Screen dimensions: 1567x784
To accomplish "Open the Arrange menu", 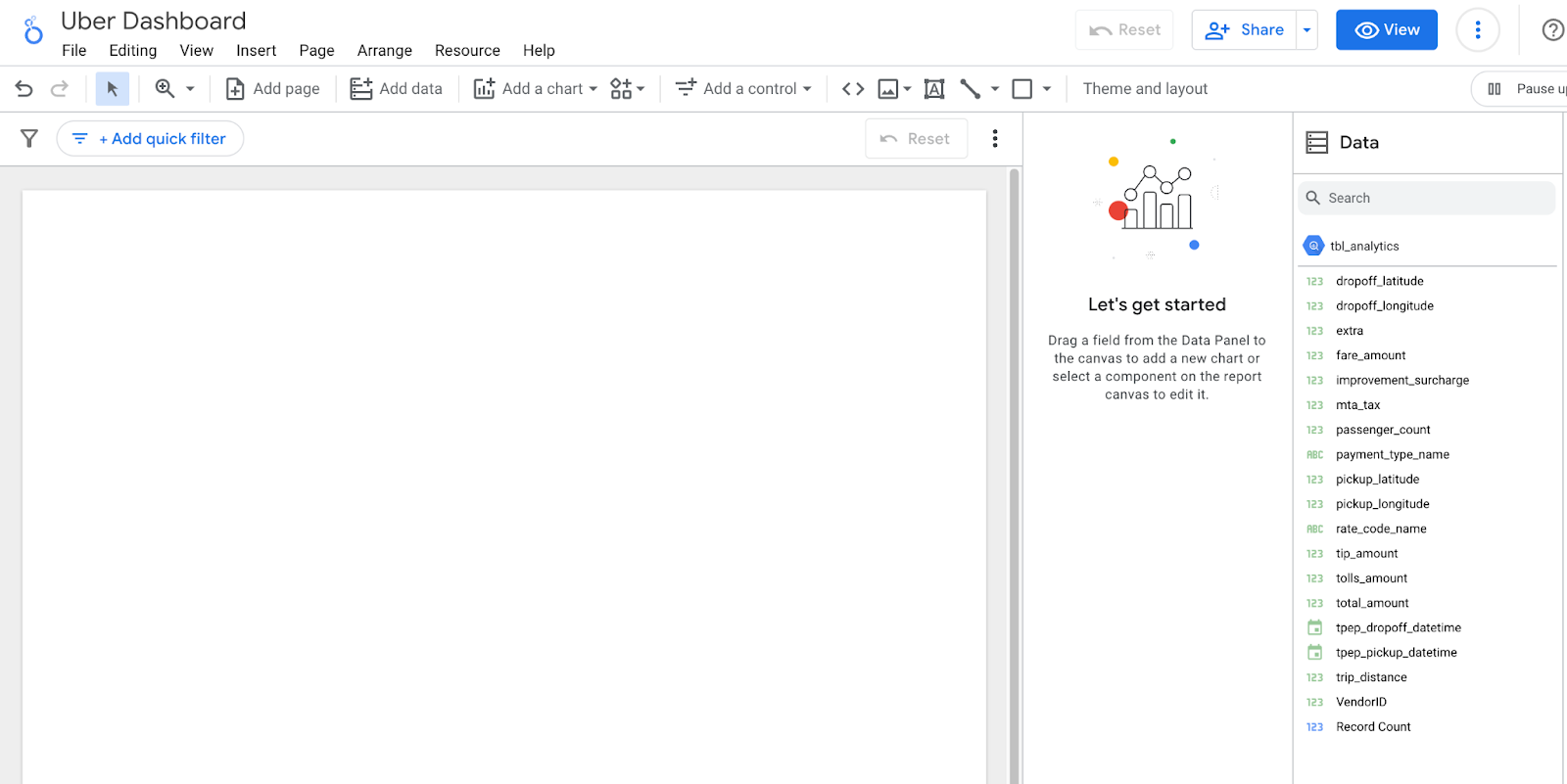I will [x=384, y=51].
